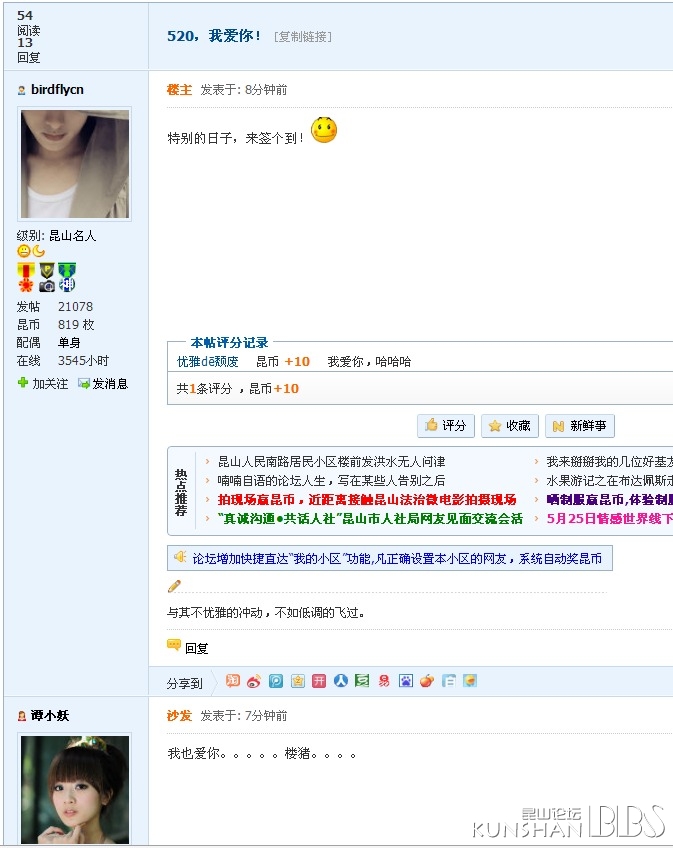Click the pencil signature icon
673x848 pixels.
tap(174, 586)
